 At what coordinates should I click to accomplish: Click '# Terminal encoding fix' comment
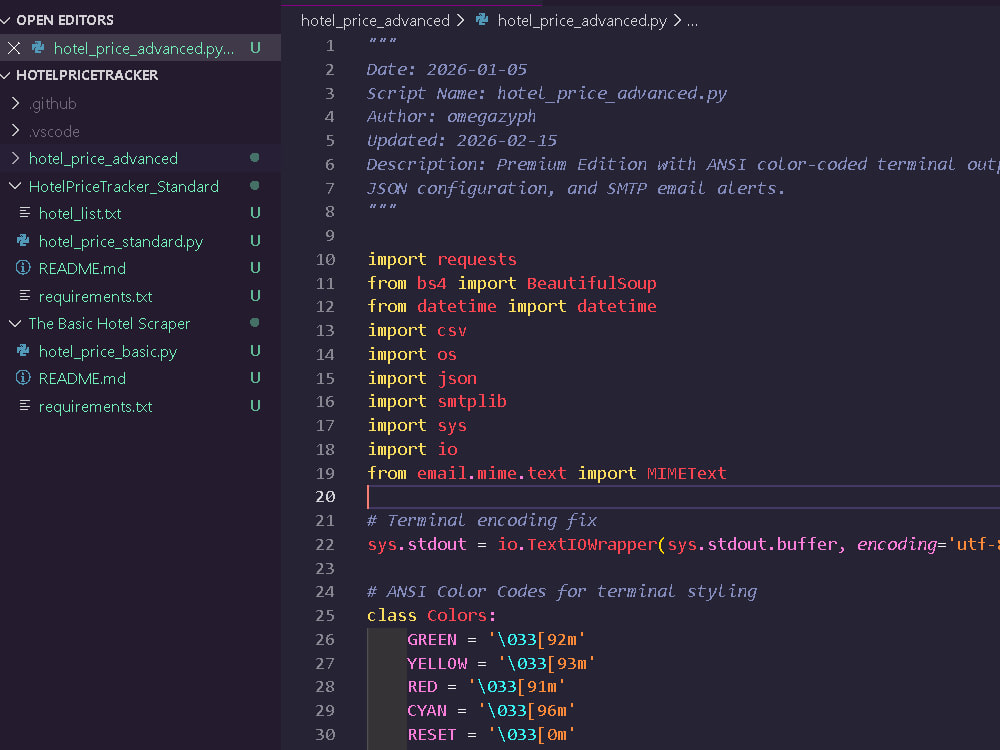[x=482, y=520]
